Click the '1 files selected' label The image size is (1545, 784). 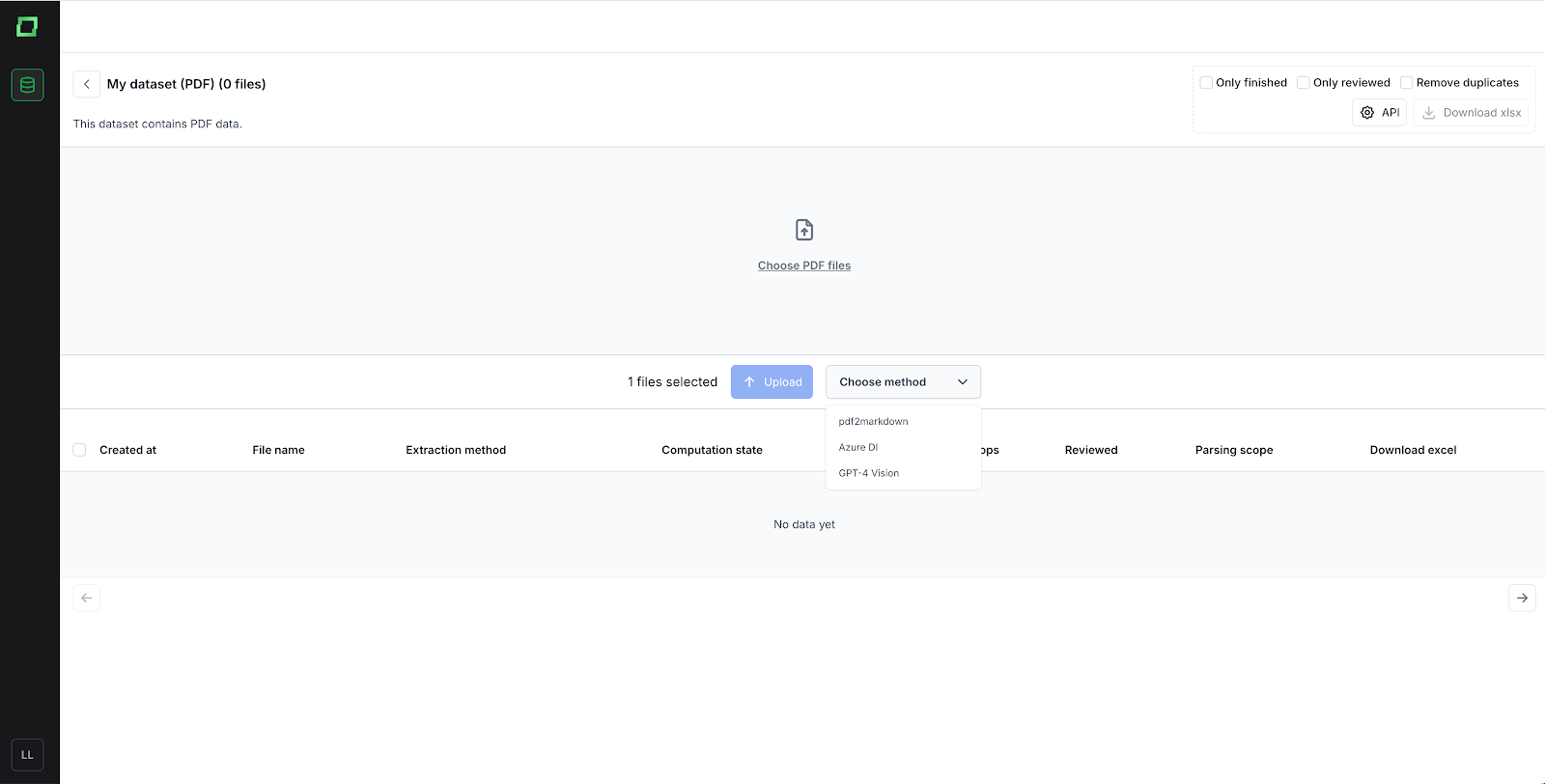pos(672,382)
